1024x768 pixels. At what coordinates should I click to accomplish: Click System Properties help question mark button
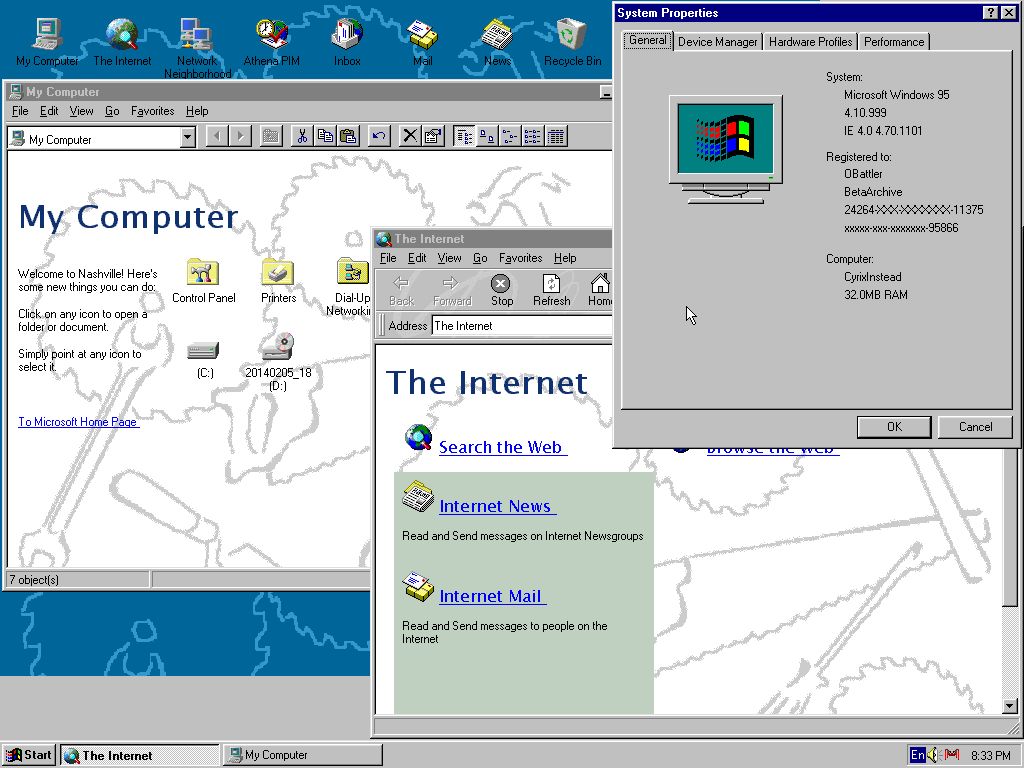(990, 12)
